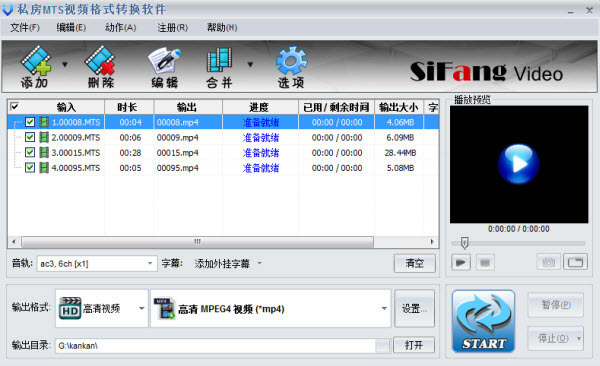Click the 打开 open folder button
Image resolution: width=600 pixels, height=366 pixels.
(414, 345)
